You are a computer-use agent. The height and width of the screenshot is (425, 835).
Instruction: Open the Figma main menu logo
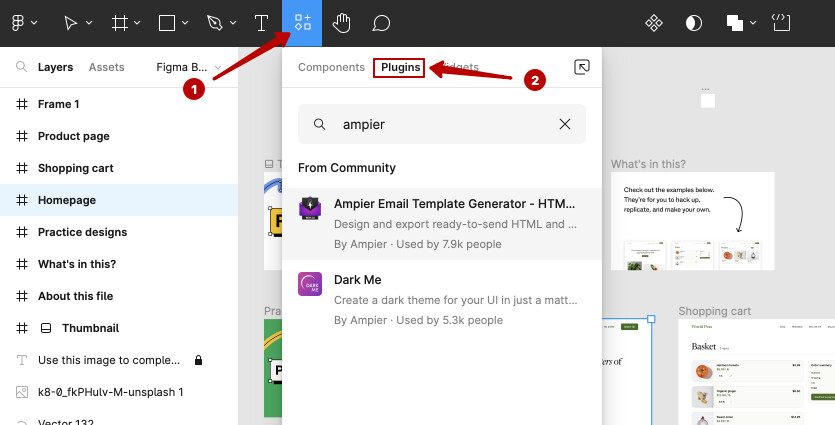tap(18, 23)
